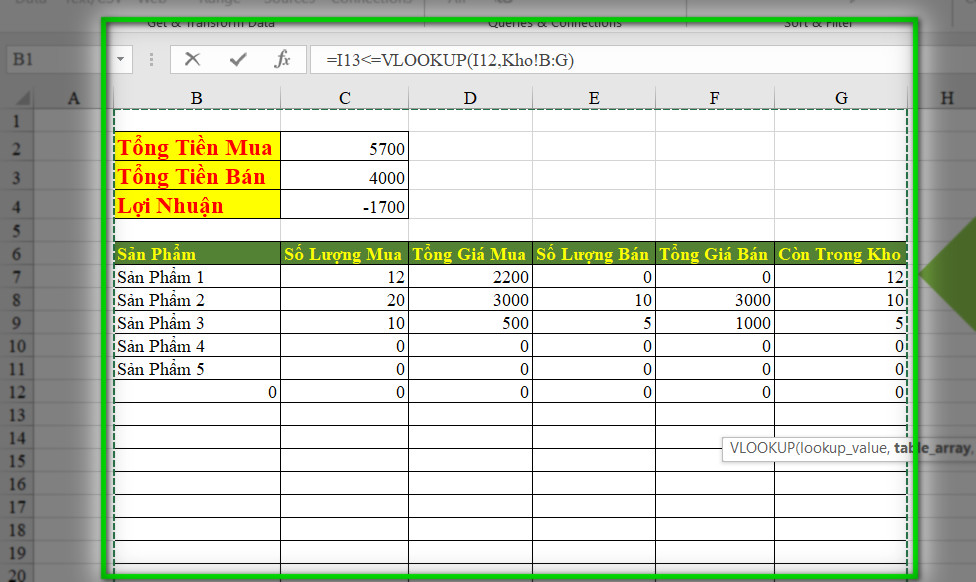Click inside the formula bar text
This screenshot has width=976, height=582.
pos(449,60)
